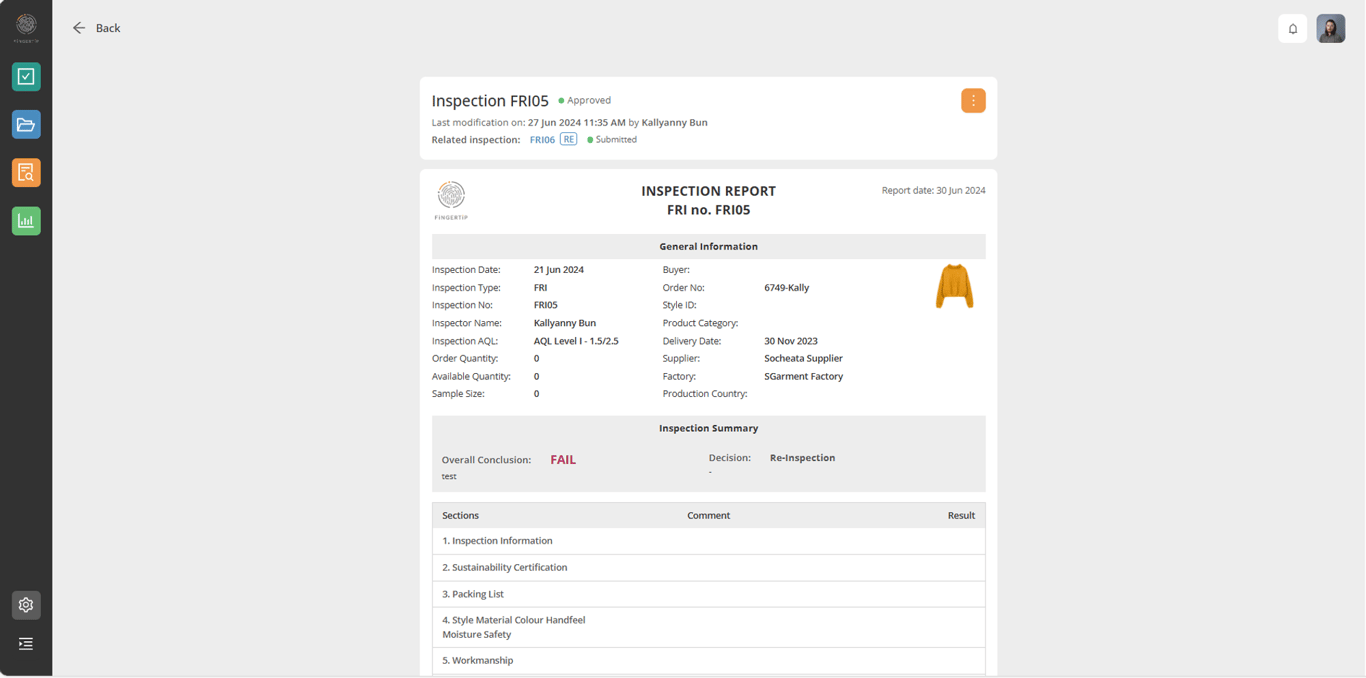
Task: Open the Packing List section row
Action: (x=473, y=594)
